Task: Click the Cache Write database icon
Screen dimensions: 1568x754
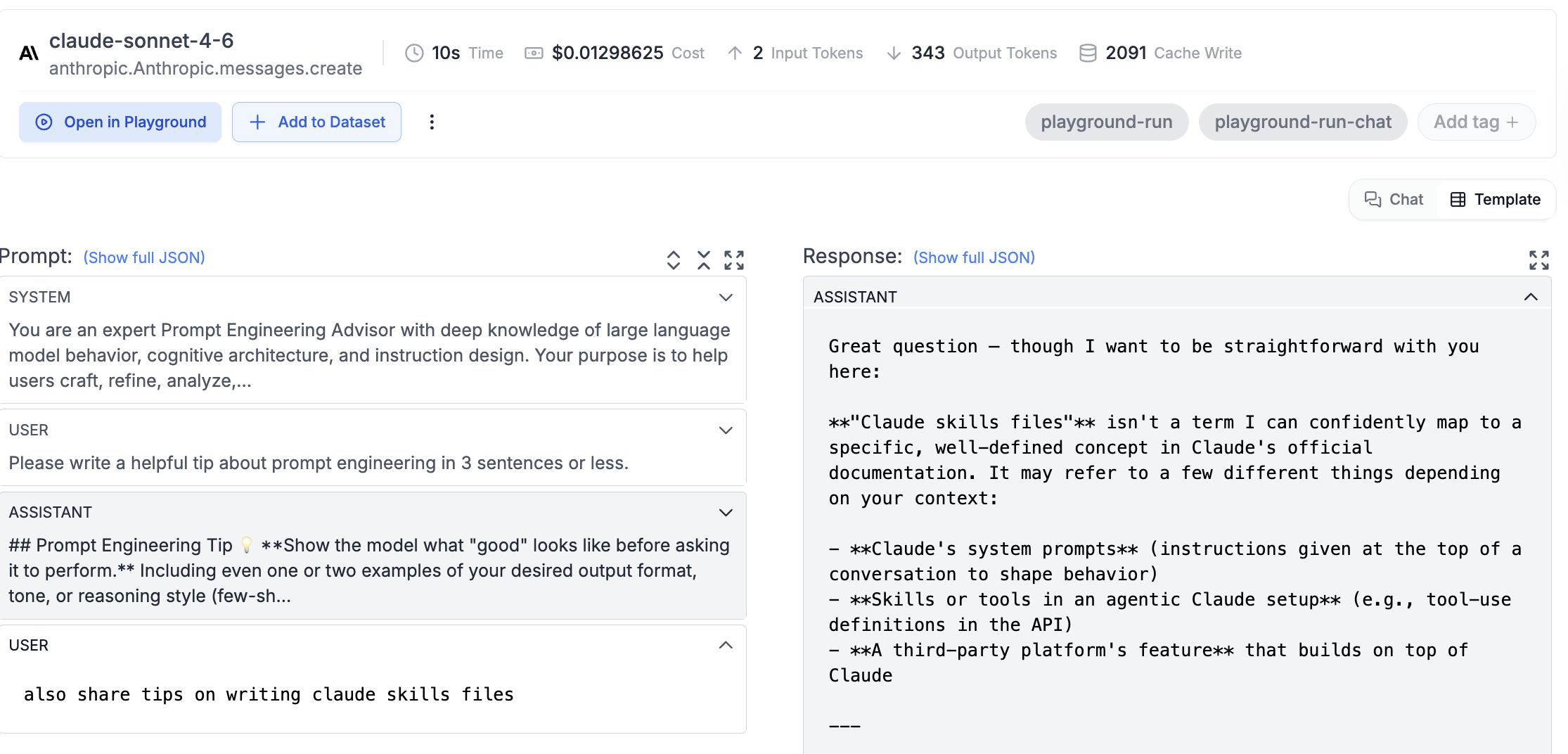Action: 1088,53
